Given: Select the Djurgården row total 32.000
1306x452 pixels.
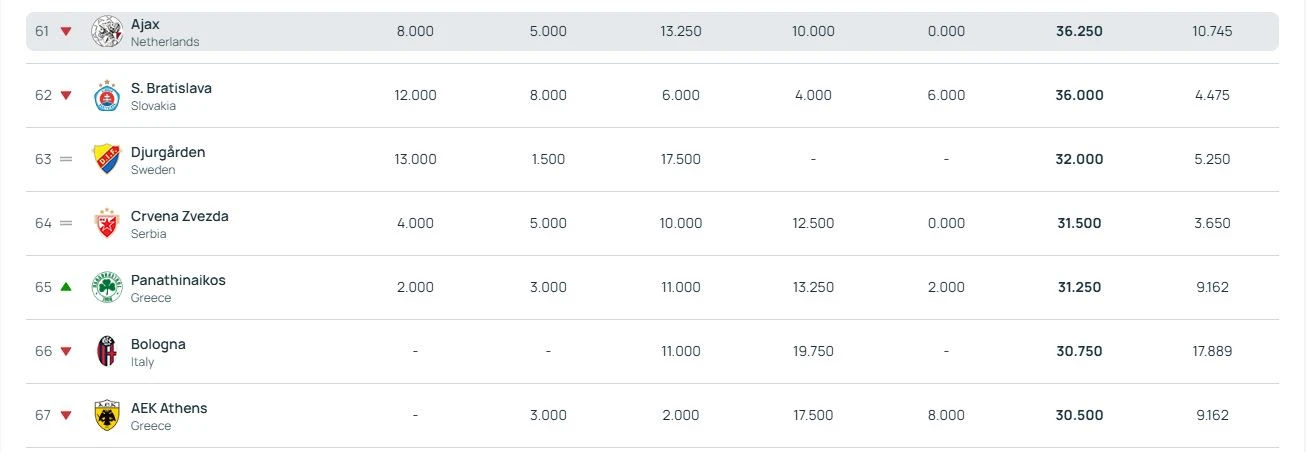Looking at the screenshot, I should pyautogui.click(x=1079, y=160).
